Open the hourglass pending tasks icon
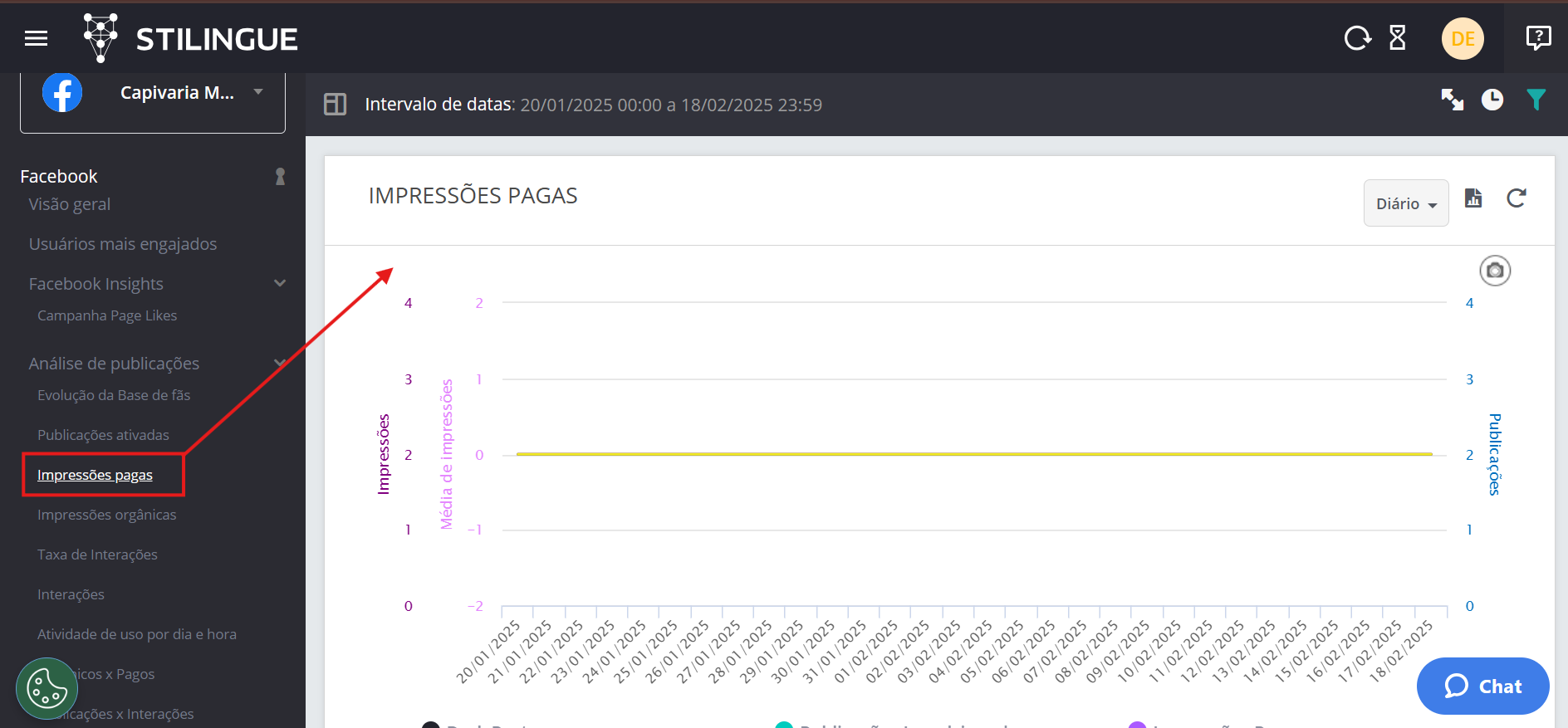 click(x=1398, y=38)
